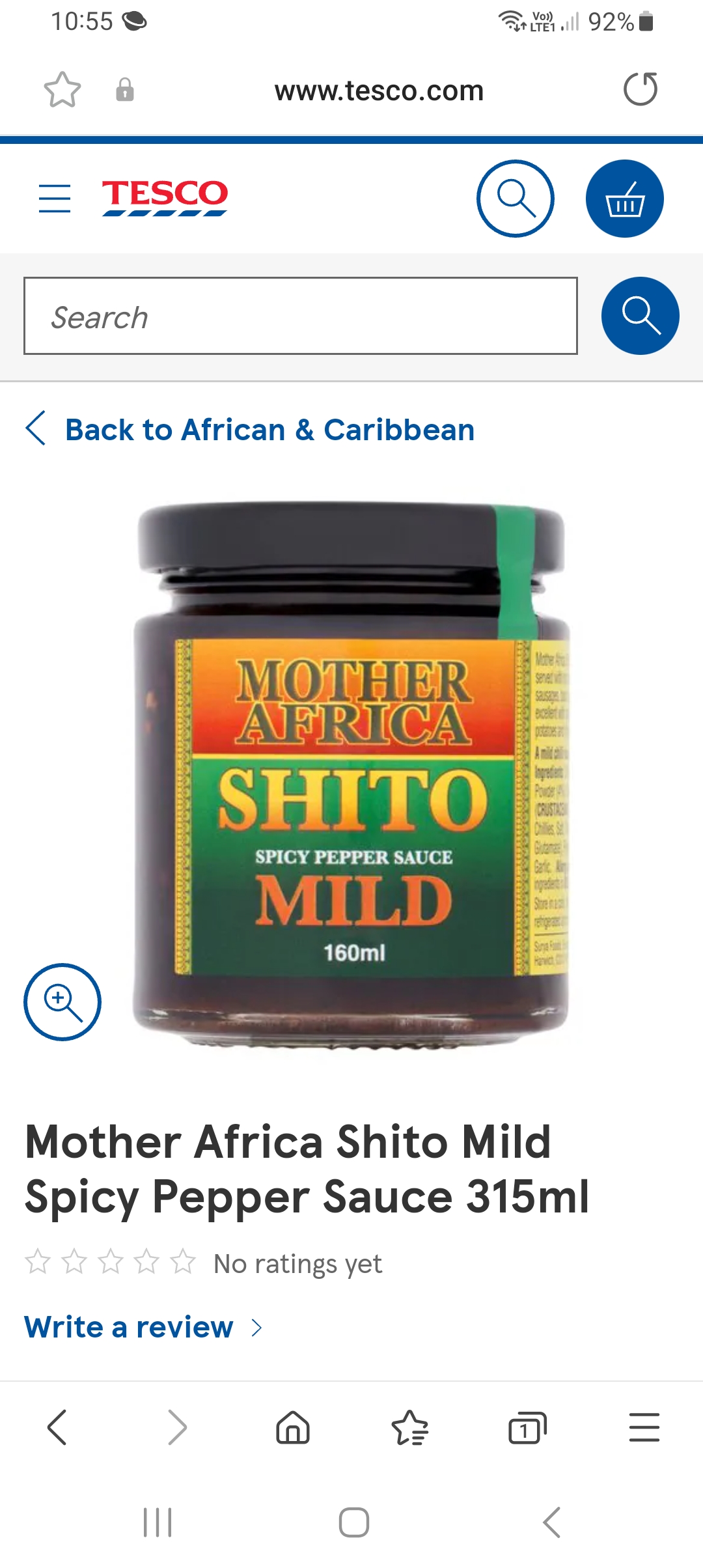Open the browser tabs switcher
This screenshot has height=1568, width=703.
527,1427
